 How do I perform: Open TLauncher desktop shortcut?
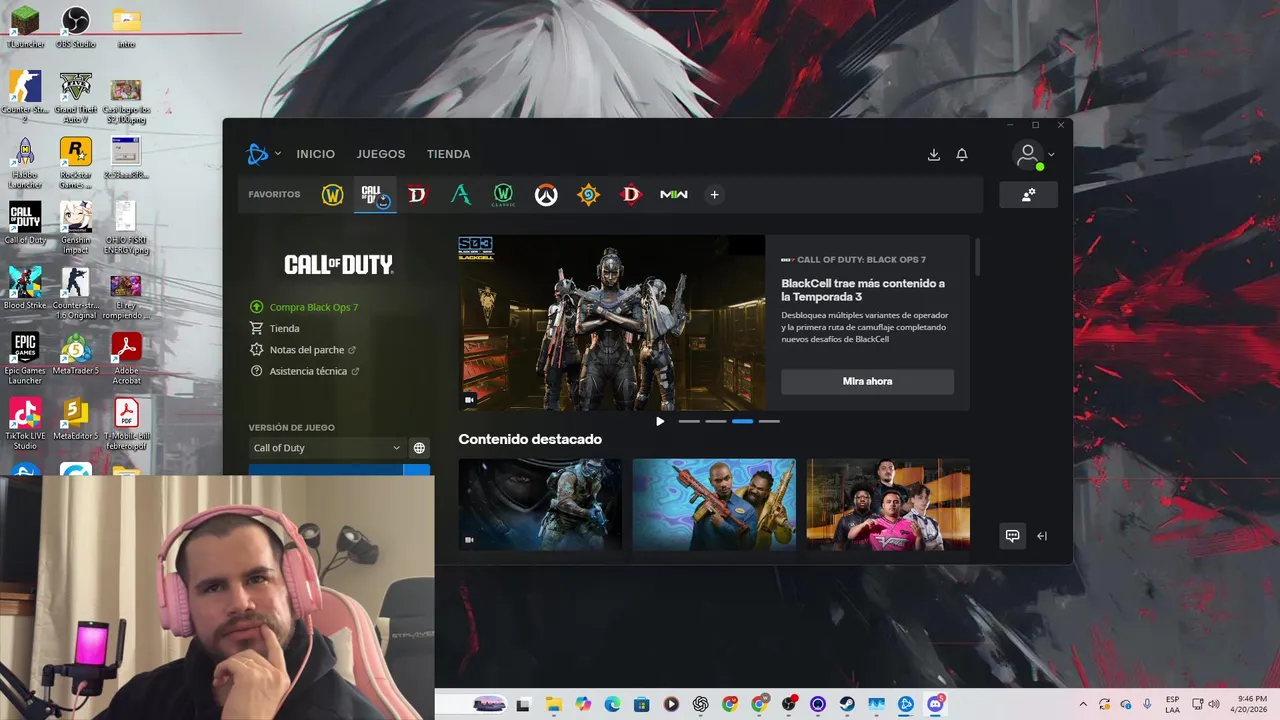pyautogui.click(x=25, y=27)
